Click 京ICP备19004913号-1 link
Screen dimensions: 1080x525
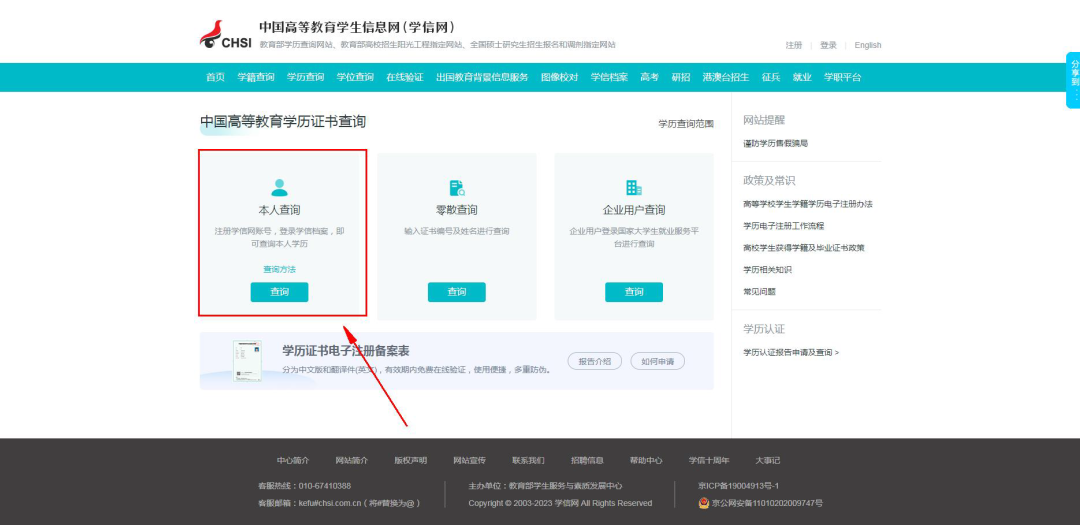pyautogui.click(x=738, y=486)
